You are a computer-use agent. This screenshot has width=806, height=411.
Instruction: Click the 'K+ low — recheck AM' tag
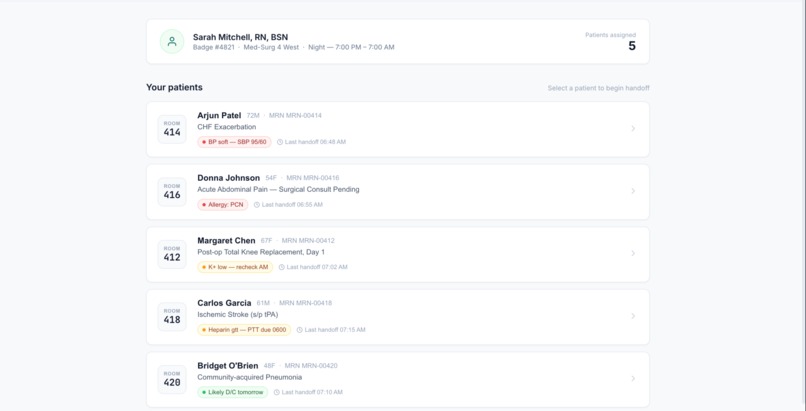tap(235, 267)
